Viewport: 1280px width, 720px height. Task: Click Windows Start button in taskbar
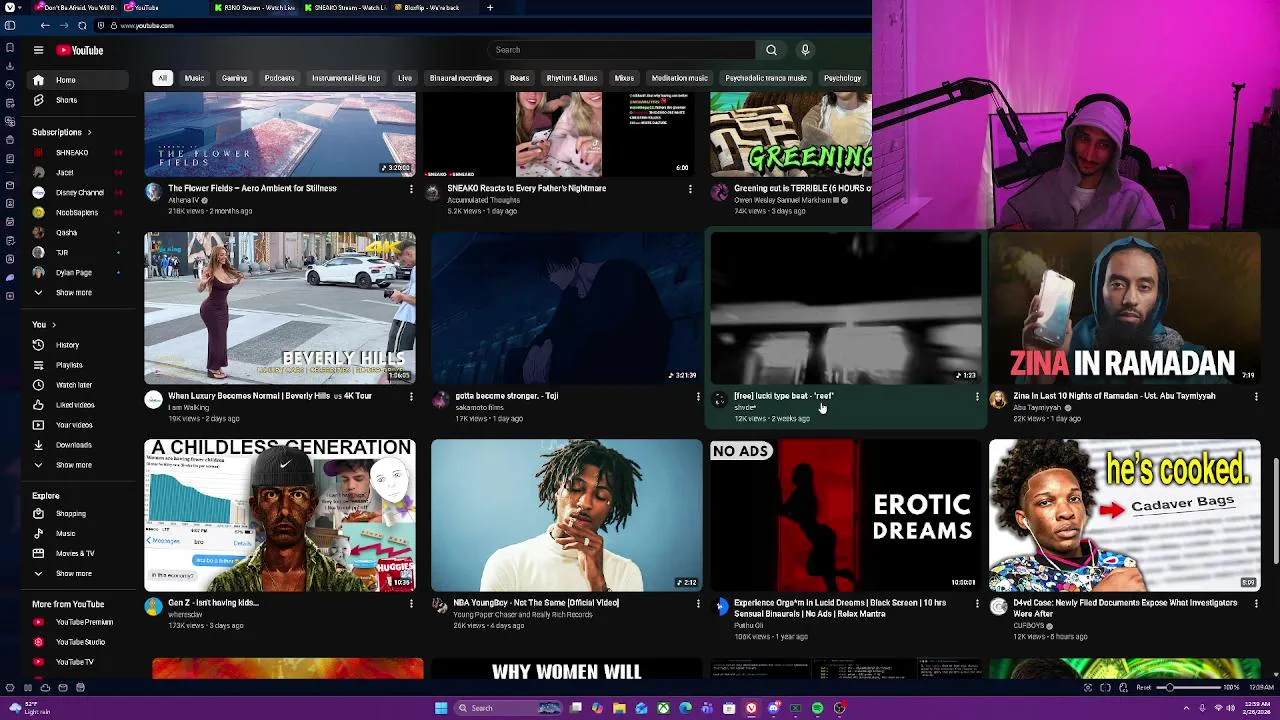click(x=441, y=708)
